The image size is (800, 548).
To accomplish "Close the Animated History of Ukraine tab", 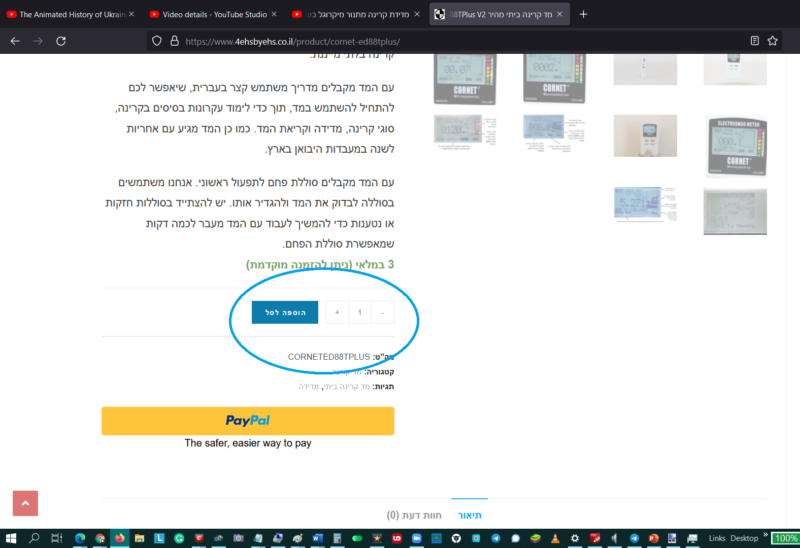I will [x=131, y=14].
